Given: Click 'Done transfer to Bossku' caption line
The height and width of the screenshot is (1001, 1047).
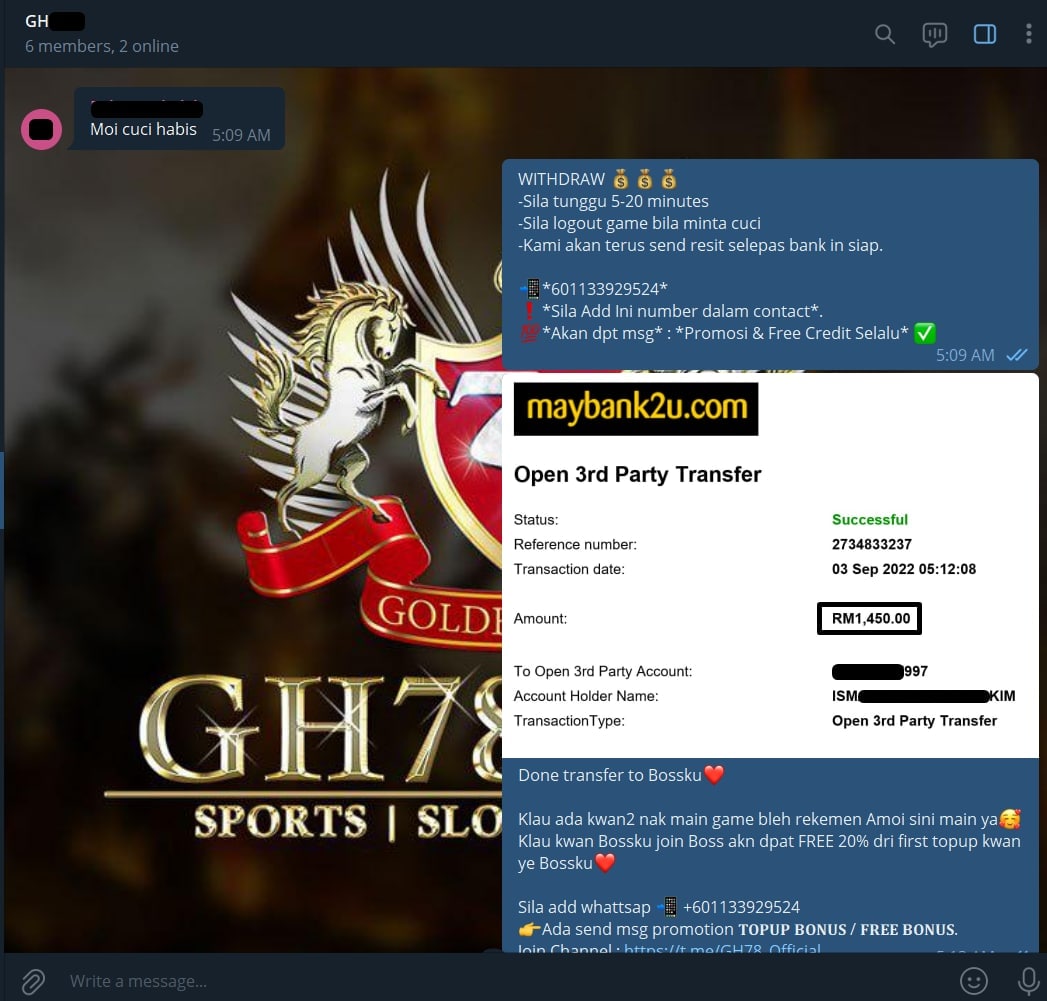Looking at the screenshot, I should pyautogui.click(x=621, y=775).
